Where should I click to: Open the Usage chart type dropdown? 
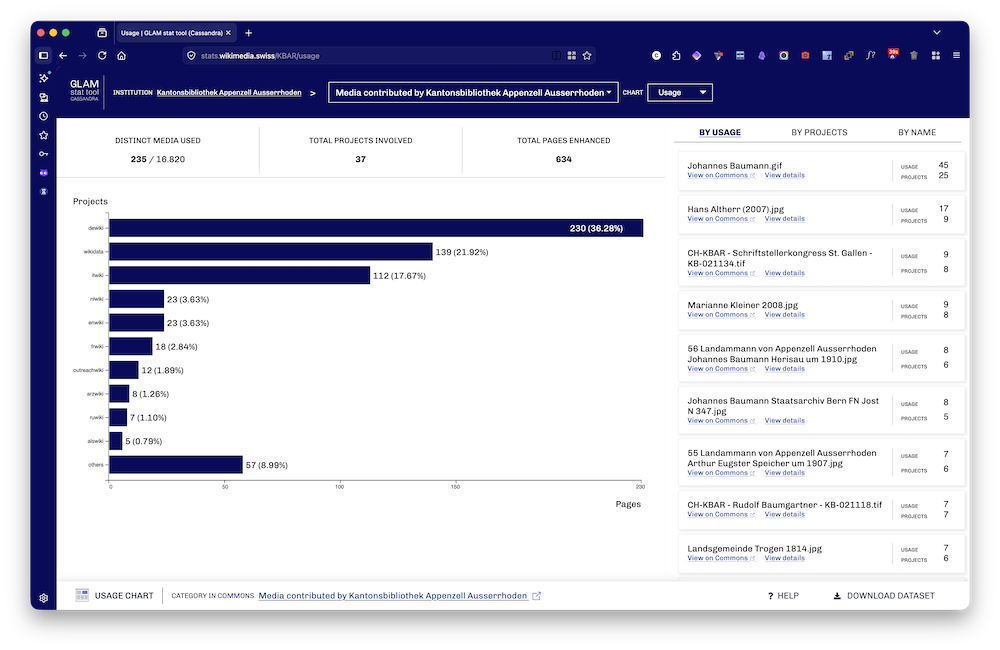click(680, 92)
